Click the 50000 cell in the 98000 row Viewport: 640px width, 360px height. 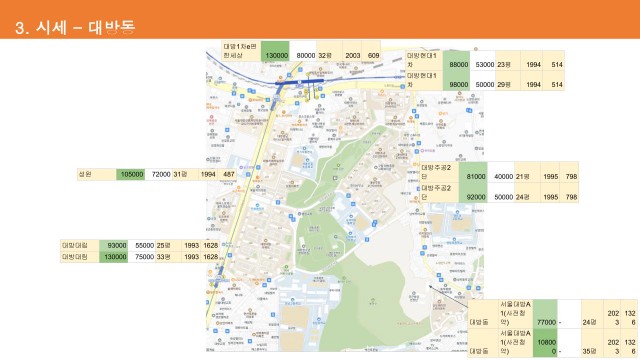click(483, 80)
